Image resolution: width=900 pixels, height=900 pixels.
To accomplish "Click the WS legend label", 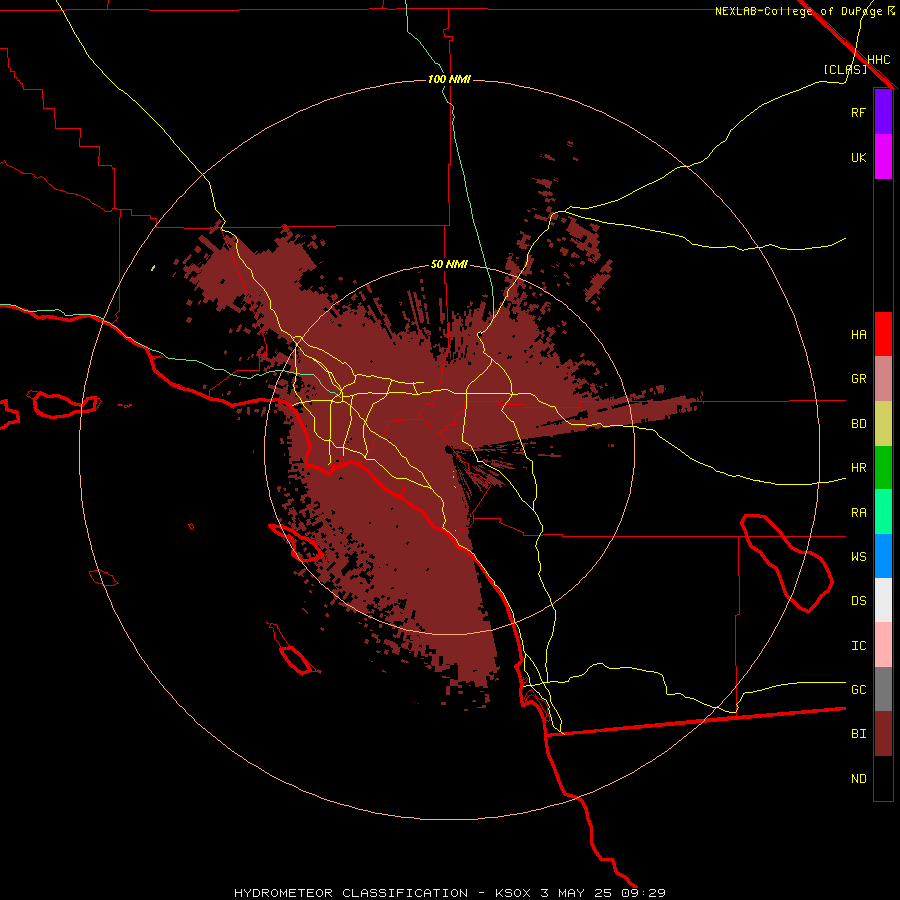I will tap(858, 556).
